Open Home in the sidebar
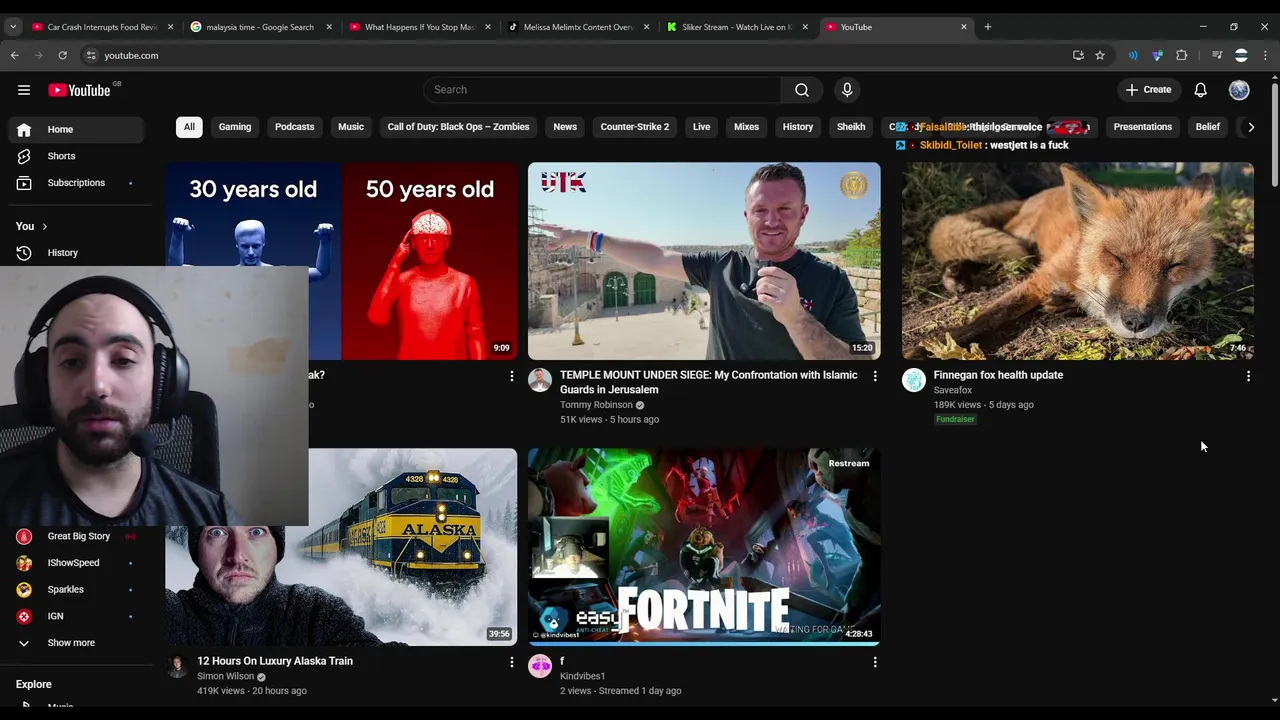 (76, 129)
